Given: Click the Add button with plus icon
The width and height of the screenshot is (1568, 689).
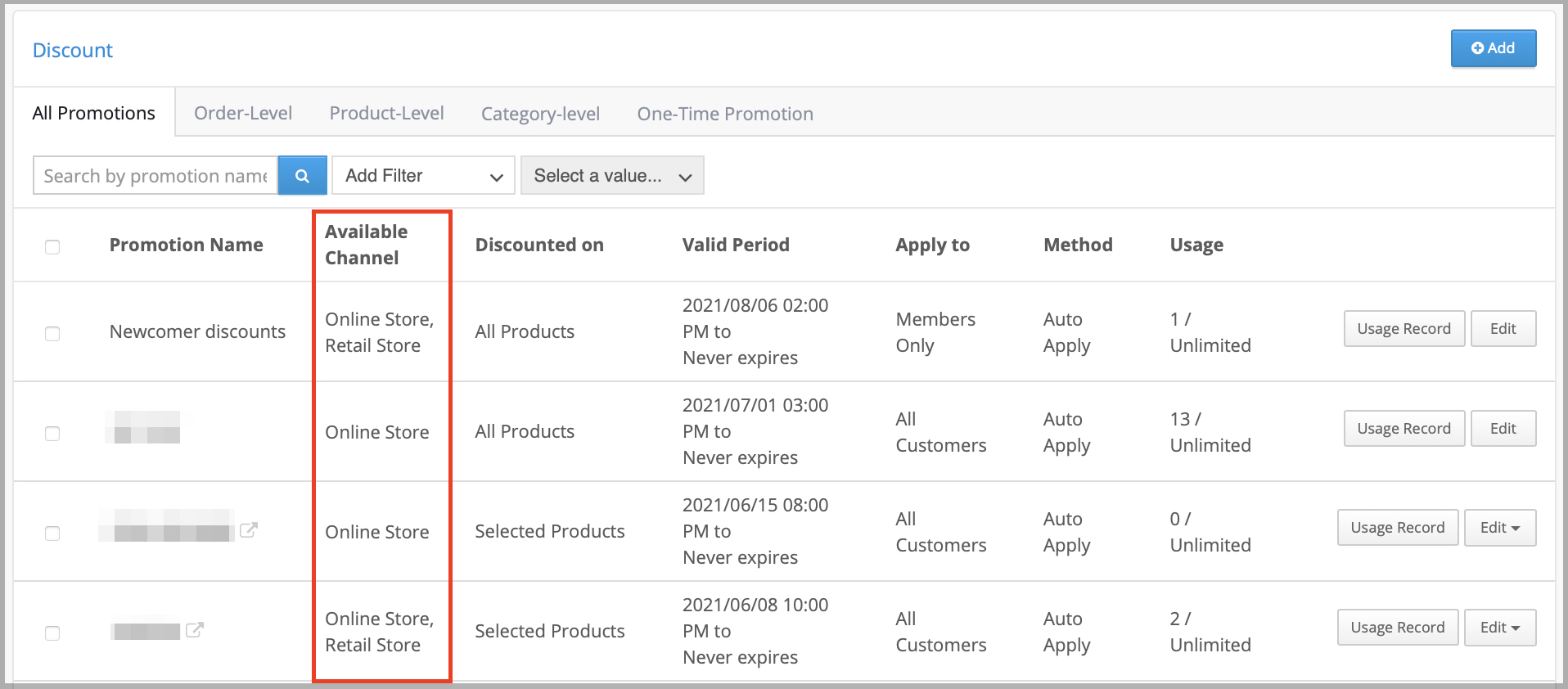Looking at the screenshot, I should tap(1493, 48).
